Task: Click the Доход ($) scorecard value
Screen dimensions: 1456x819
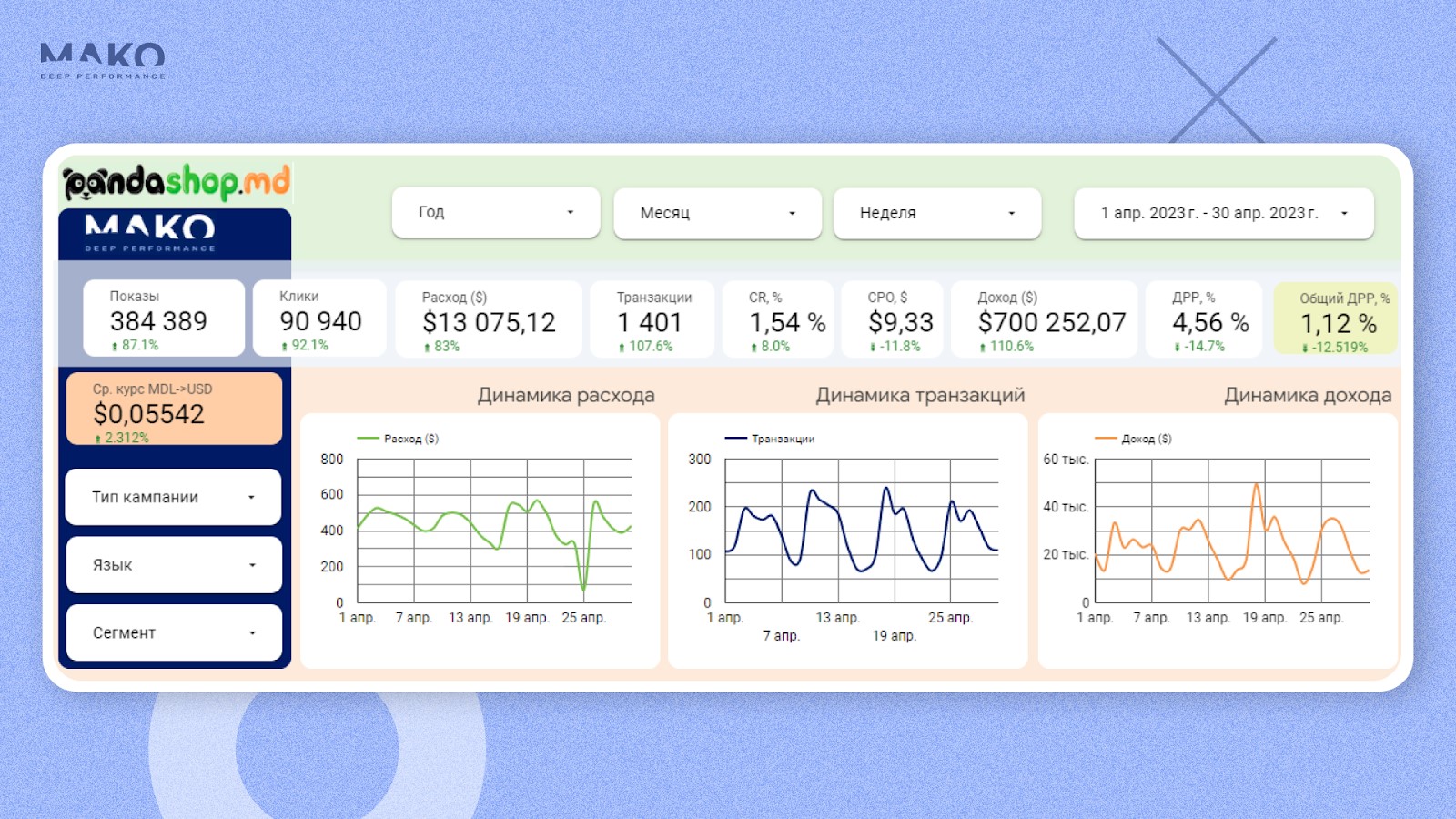Action: (1051, 322)
